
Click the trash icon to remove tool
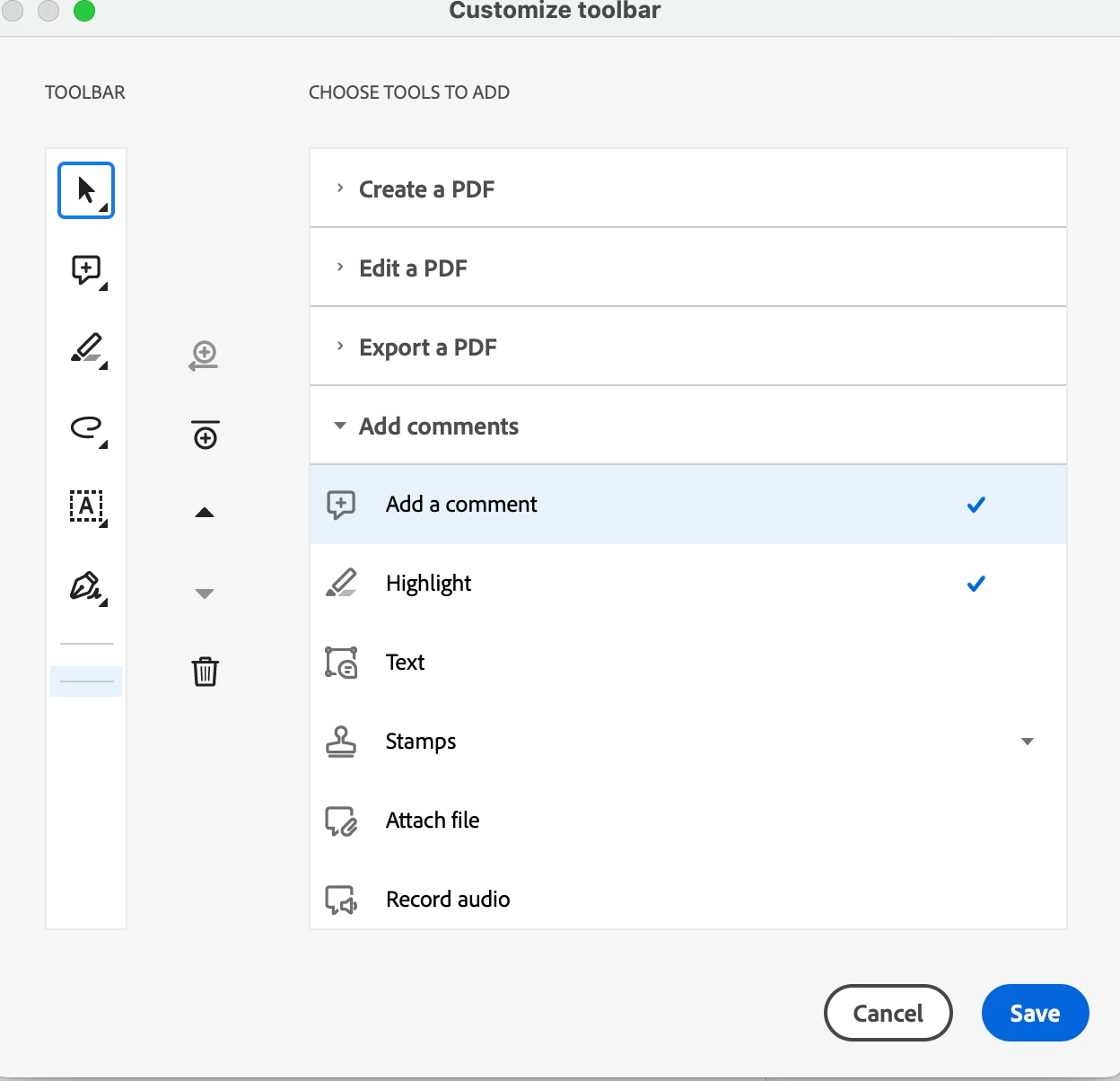[x=206, y=671]
